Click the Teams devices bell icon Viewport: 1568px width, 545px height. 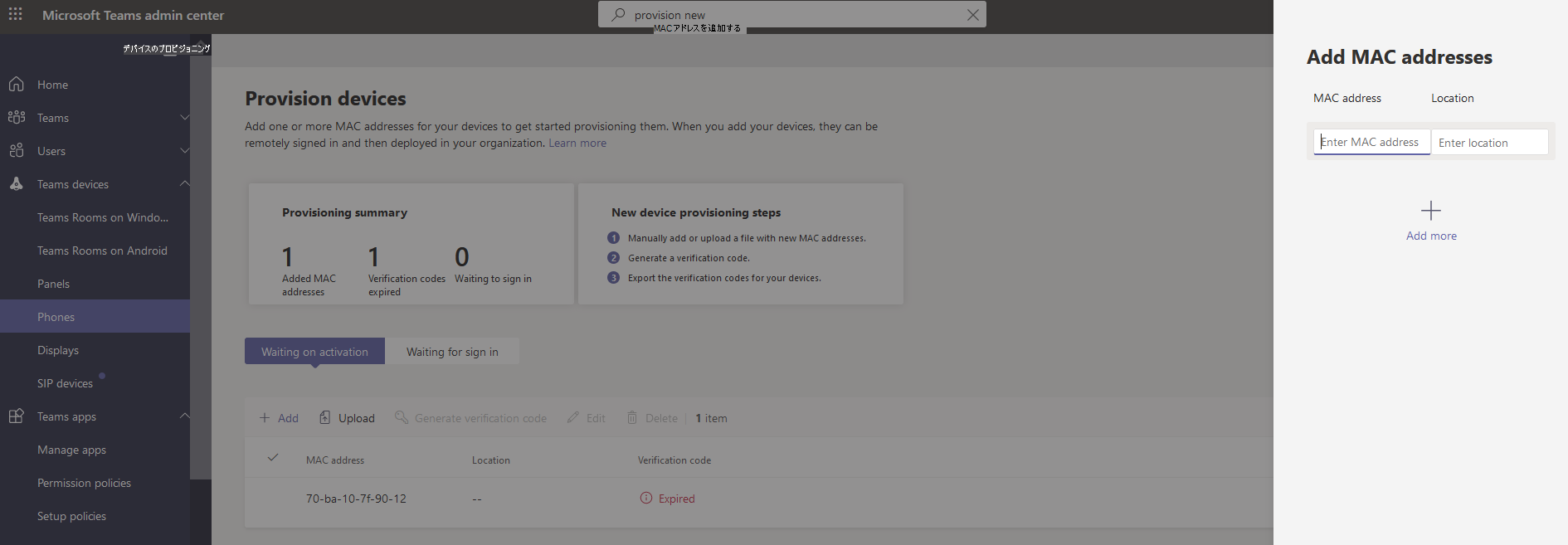tap(16, 183)
